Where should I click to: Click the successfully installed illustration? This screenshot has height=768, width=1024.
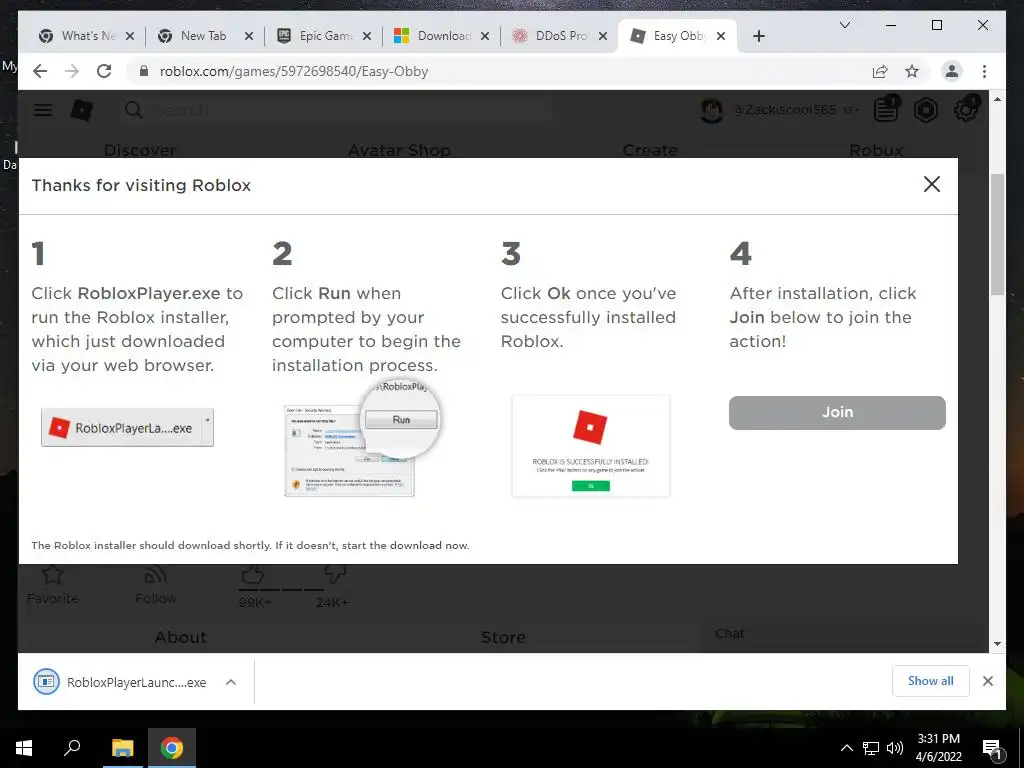(x=590, y=445)
